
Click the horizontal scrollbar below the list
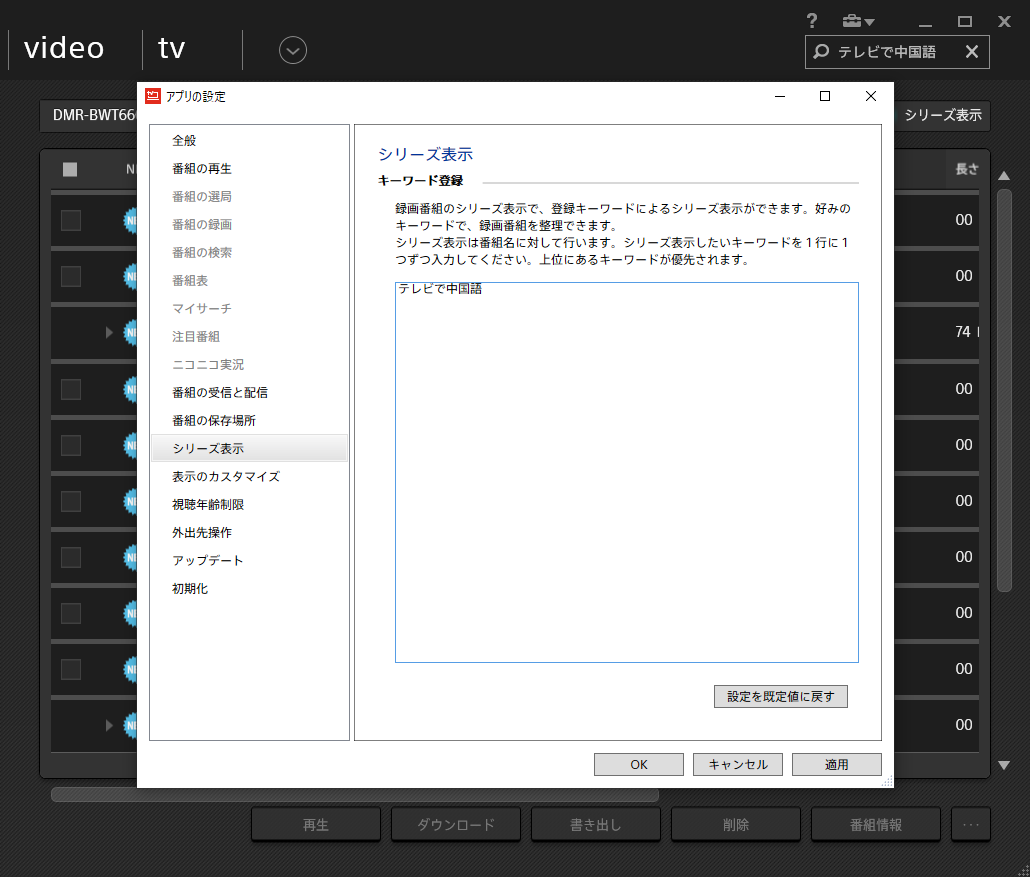pyautogui.click(x=355, y=795)
